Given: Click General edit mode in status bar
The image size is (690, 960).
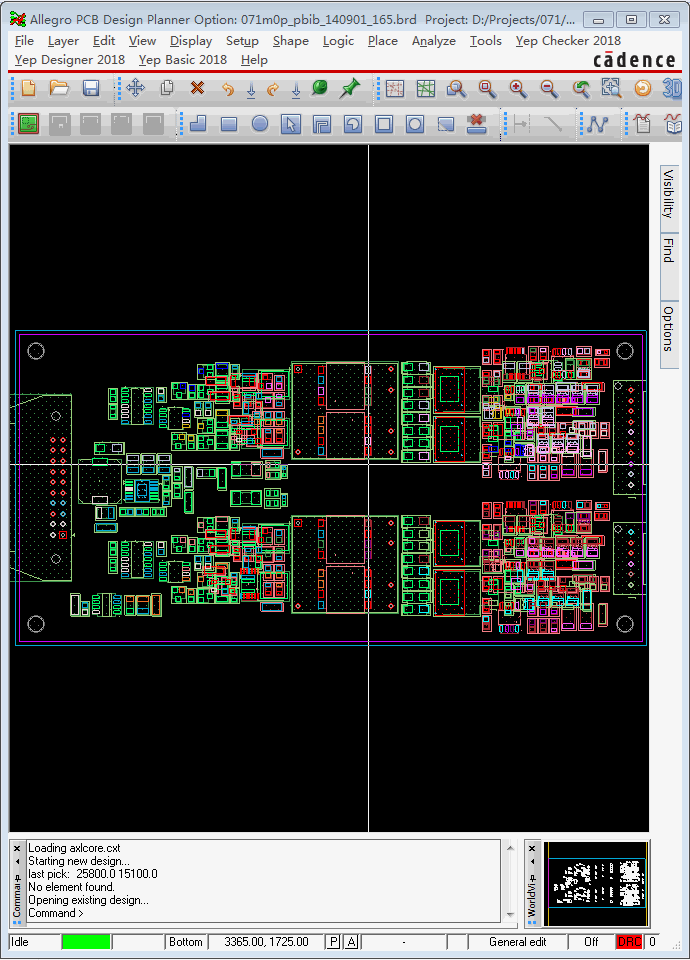Looking at the screenshot, I should (517, 942).
